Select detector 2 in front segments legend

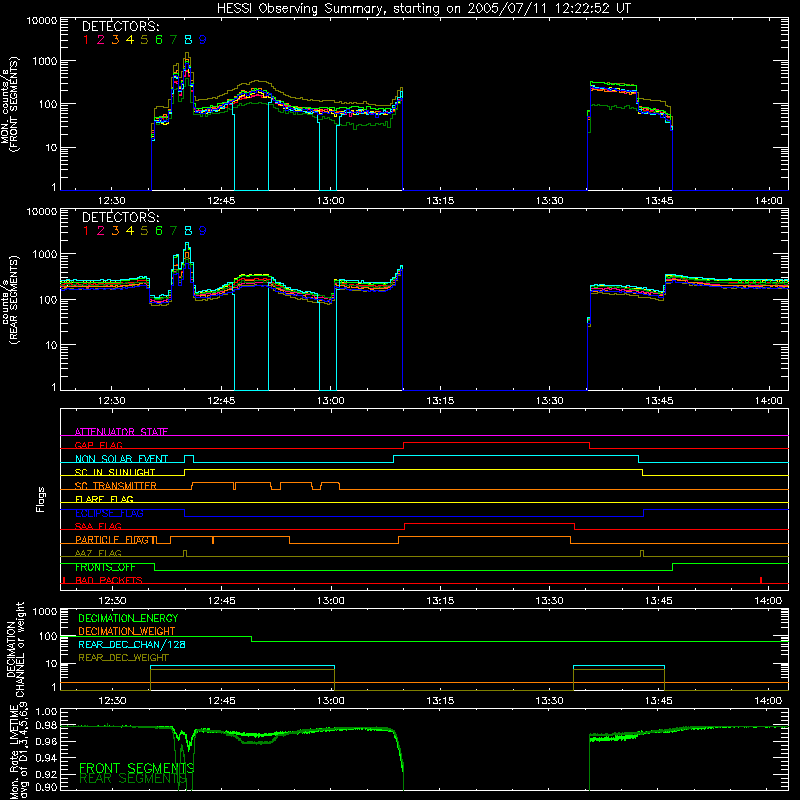coord(101,40)
